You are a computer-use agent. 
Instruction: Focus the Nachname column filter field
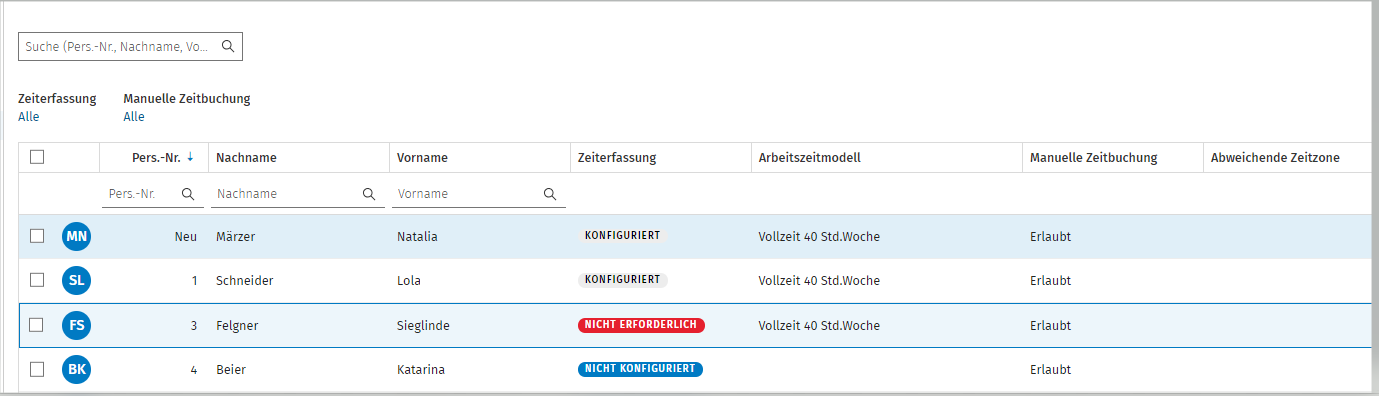[298, 194]
